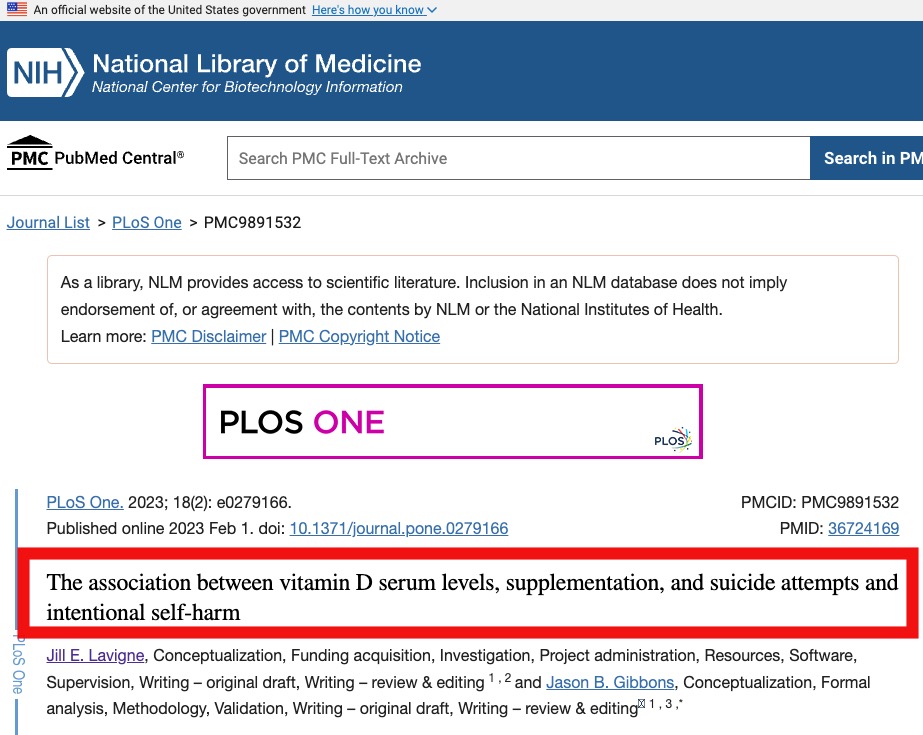Focus the Search PMC Full-Text Archive field
The height and width of the screenshot is (735, 923).
(x=519, y=158)
